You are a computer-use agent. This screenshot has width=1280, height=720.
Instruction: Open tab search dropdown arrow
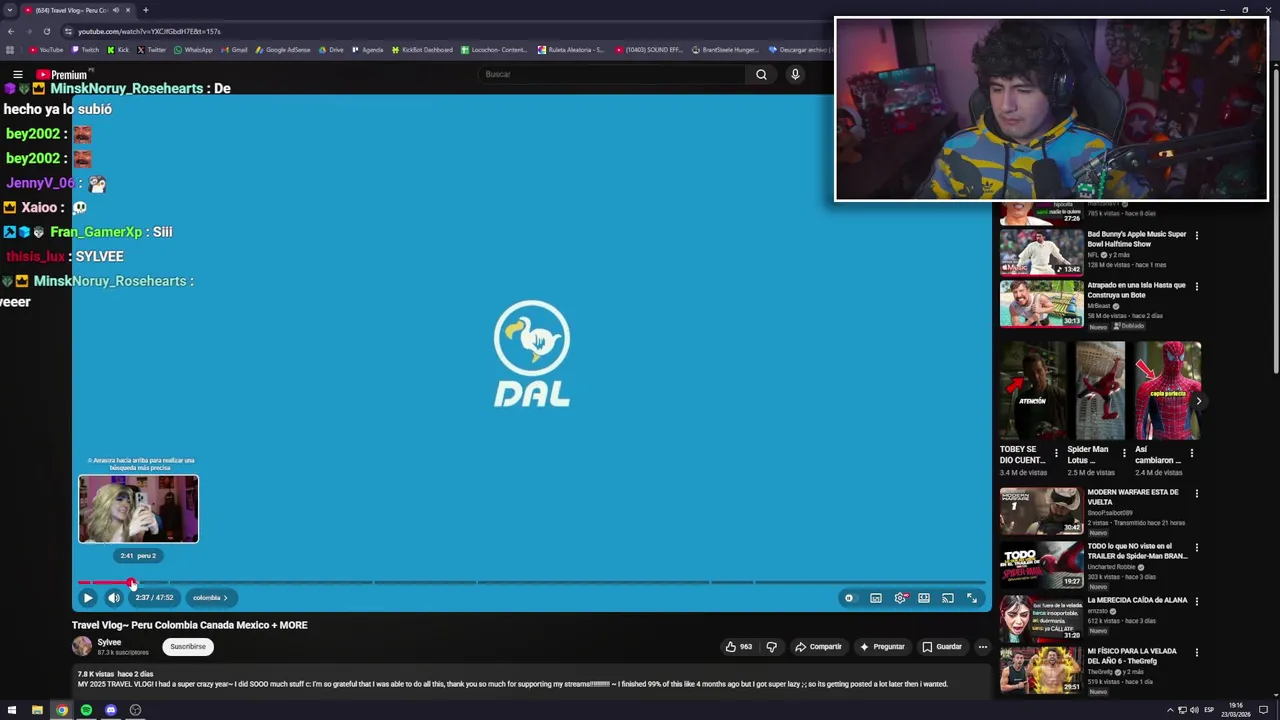[x=10, y=10]
